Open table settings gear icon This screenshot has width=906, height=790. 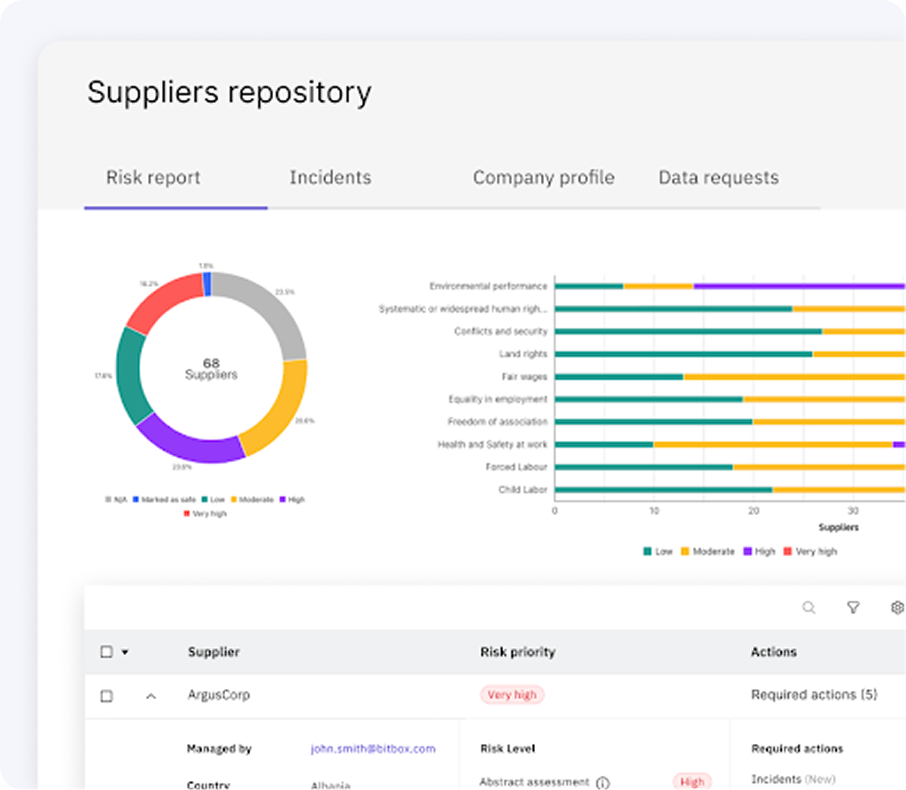pyautogui.click(x=897, y=607)
